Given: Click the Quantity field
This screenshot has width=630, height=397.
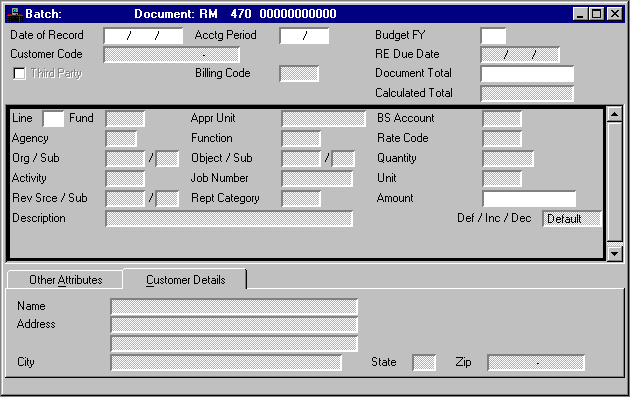Looking at the screenshot, I should [x=508, y=159].
